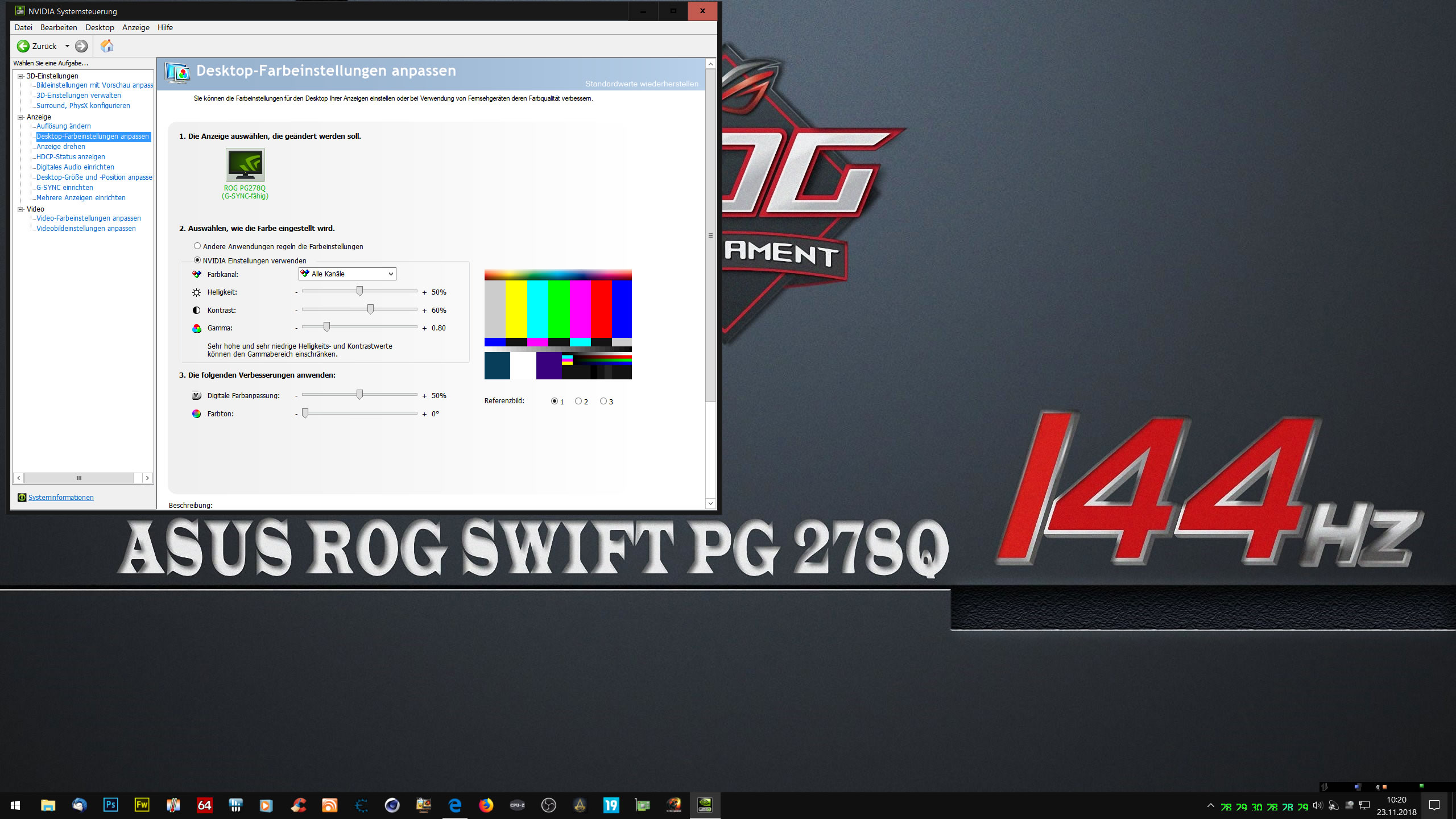Open 'Digitales Audio einrichten' task
This screenshot has height=819, width=1456.
pos(75,167)
